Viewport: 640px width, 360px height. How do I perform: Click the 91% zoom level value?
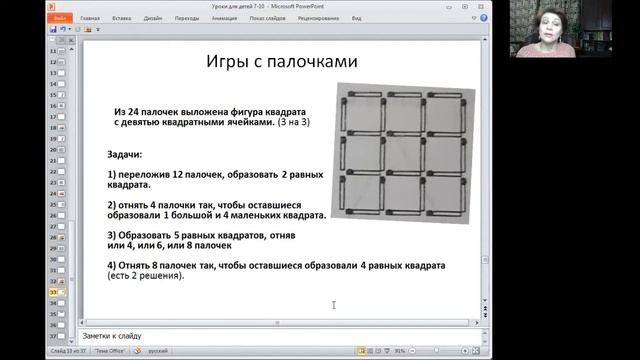(x=400, y=351)
